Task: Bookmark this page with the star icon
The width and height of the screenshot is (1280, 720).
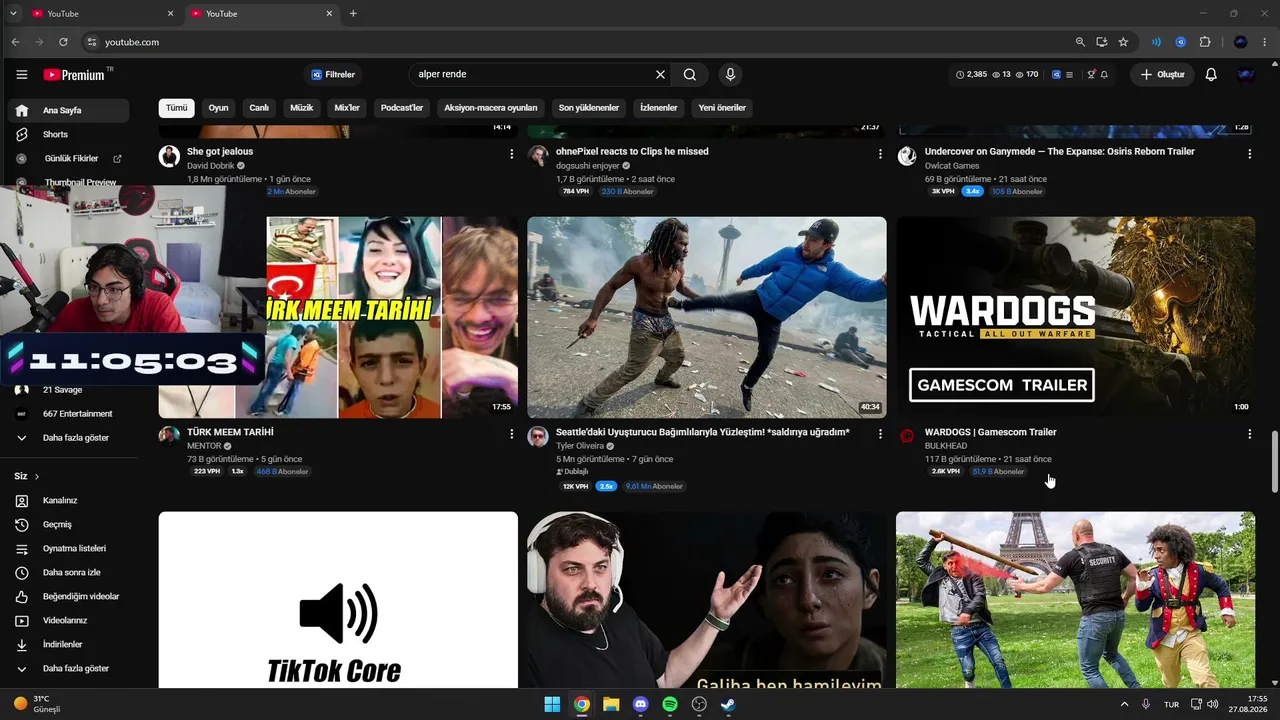Action: pos(1123,42)
